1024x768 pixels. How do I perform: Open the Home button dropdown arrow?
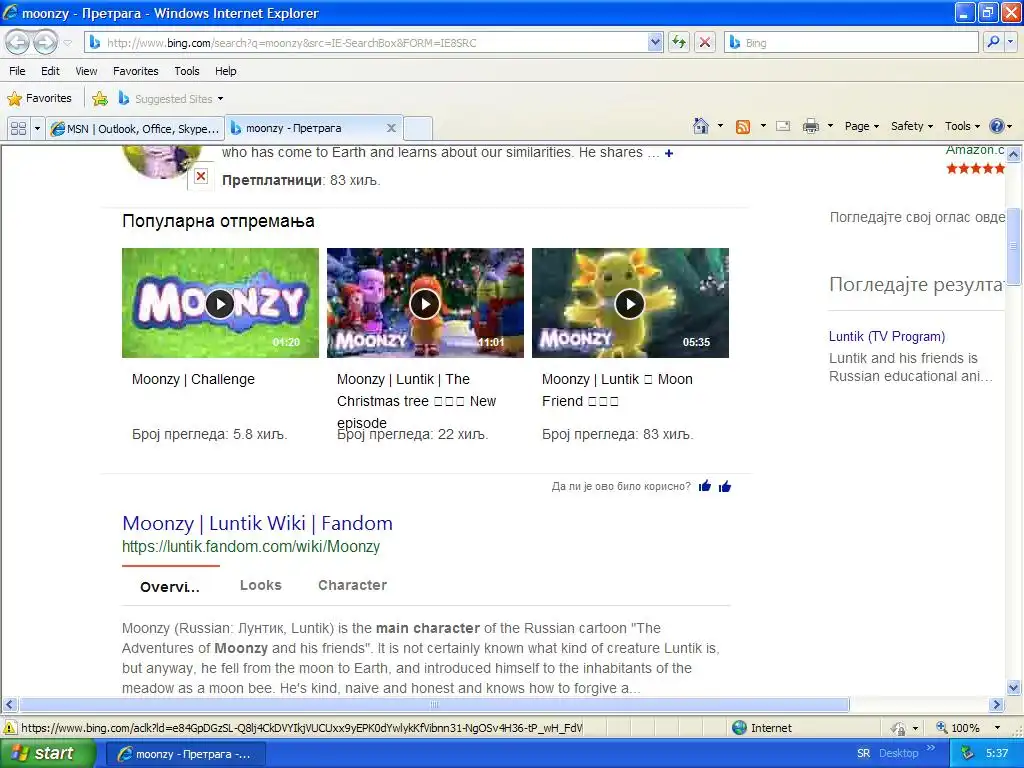click(x=720, y=126)
